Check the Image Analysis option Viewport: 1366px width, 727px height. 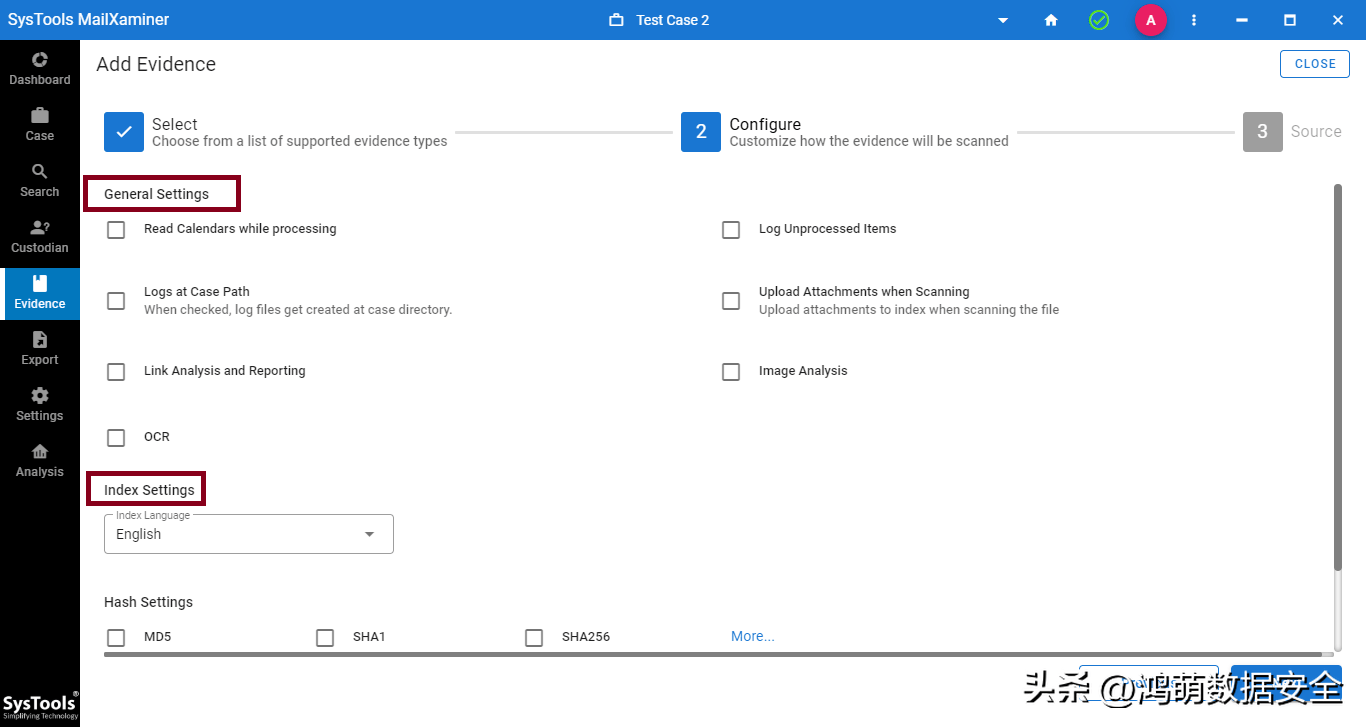pyautogui.click(x=731, y=372)
